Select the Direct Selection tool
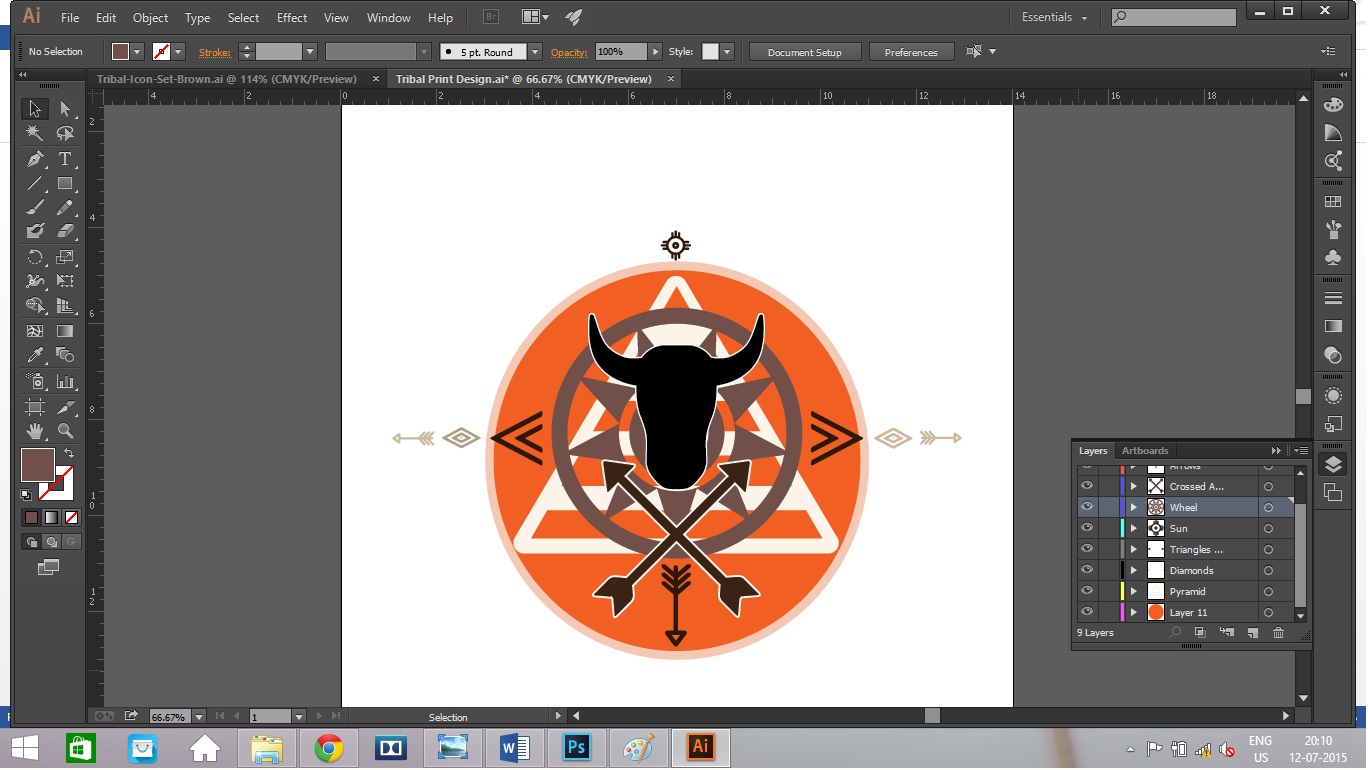 65,109
